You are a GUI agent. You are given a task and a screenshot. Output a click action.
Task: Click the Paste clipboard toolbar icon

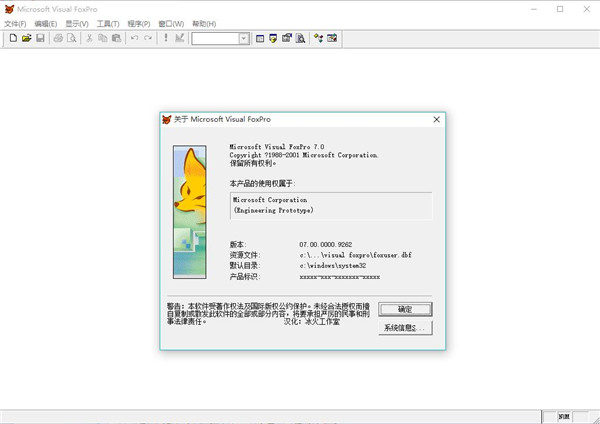116,38
